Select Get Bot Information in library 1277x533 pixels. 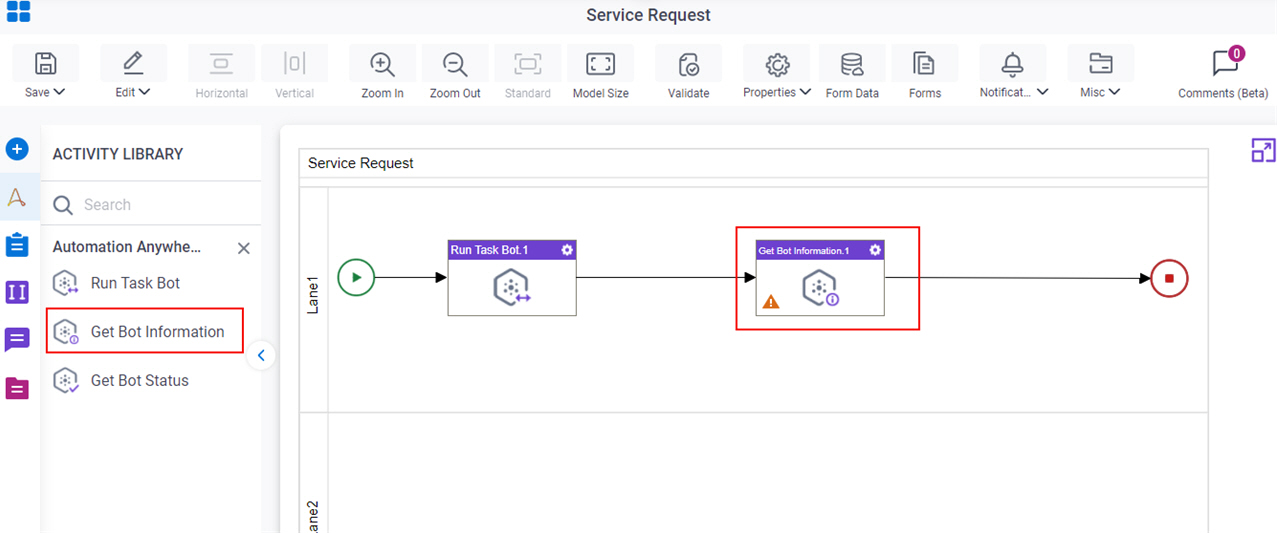tap(146, 331)
